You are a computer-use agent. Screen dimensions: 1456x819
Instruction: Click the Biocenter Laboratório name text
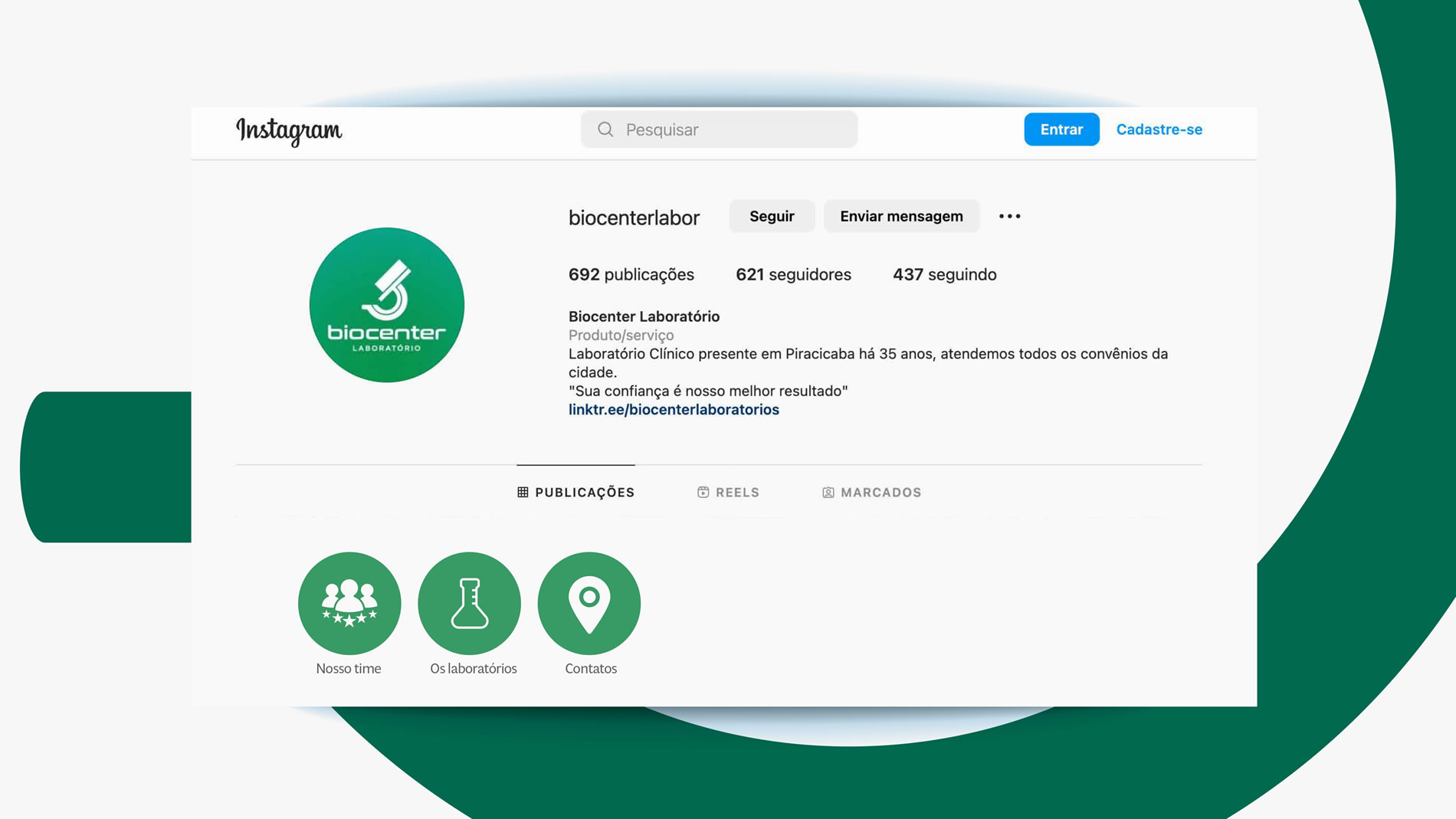click(644, 316)
